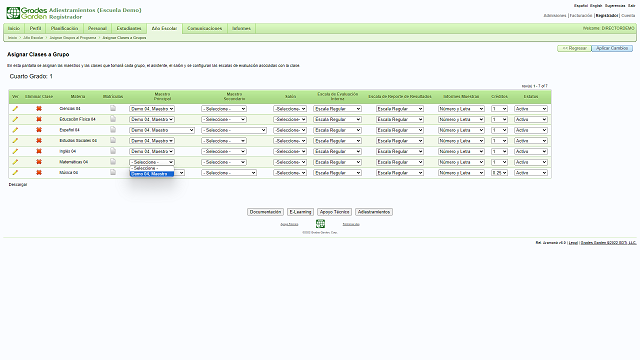This screenshot has width=640, height=360.
Task: Open the Año Escolar tab
Action: click(x=164, y=29)
